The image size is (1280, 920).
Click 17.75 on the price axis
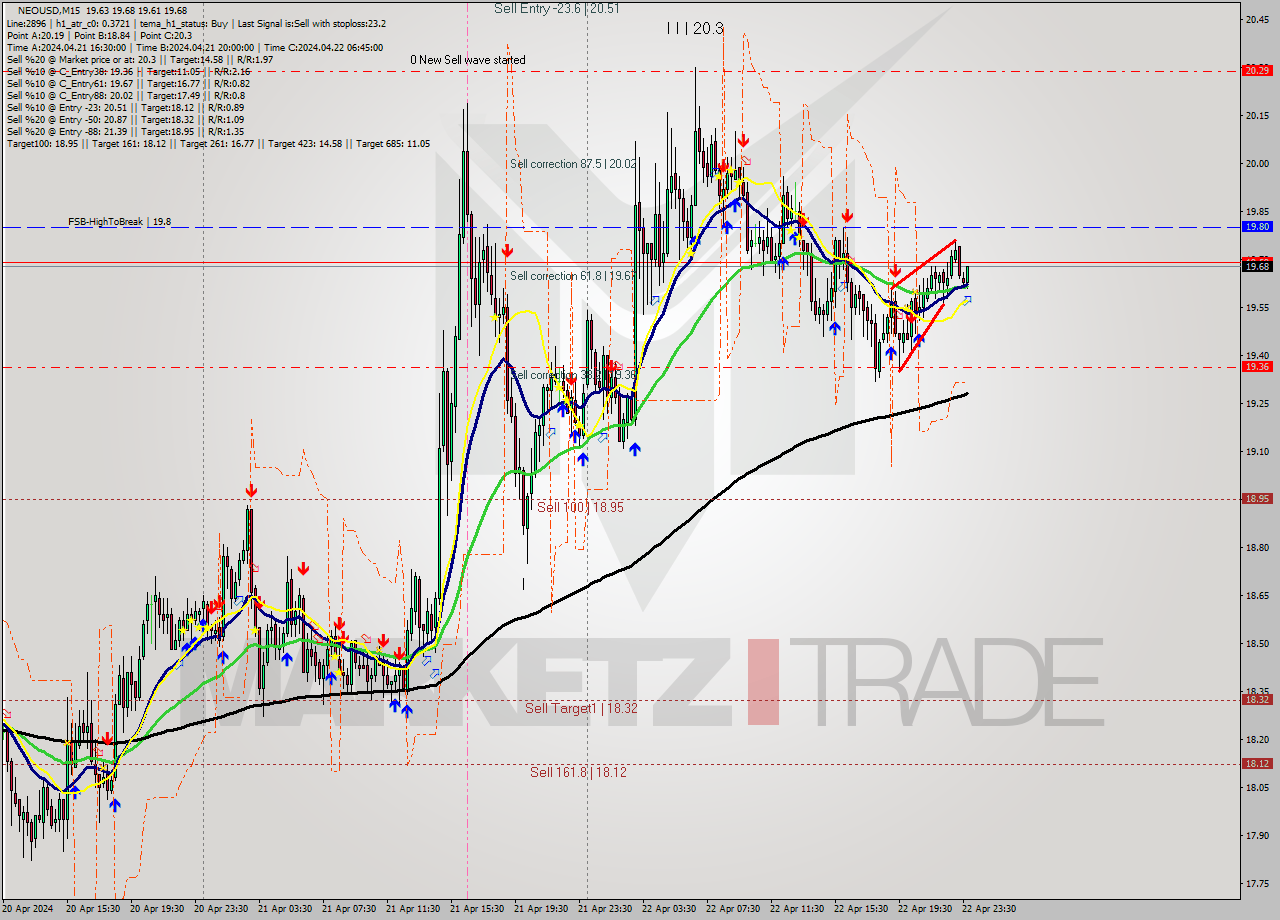point(1257,883)
